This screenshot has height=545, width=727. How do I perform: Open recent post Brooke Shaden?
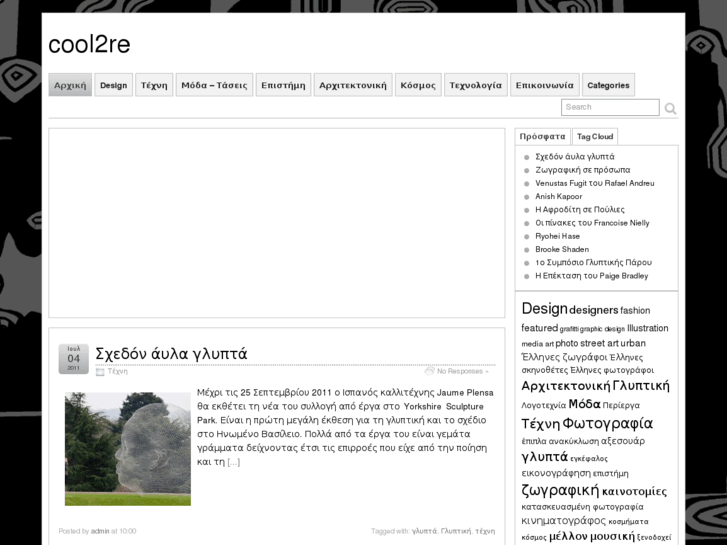(x=562, y=250)
